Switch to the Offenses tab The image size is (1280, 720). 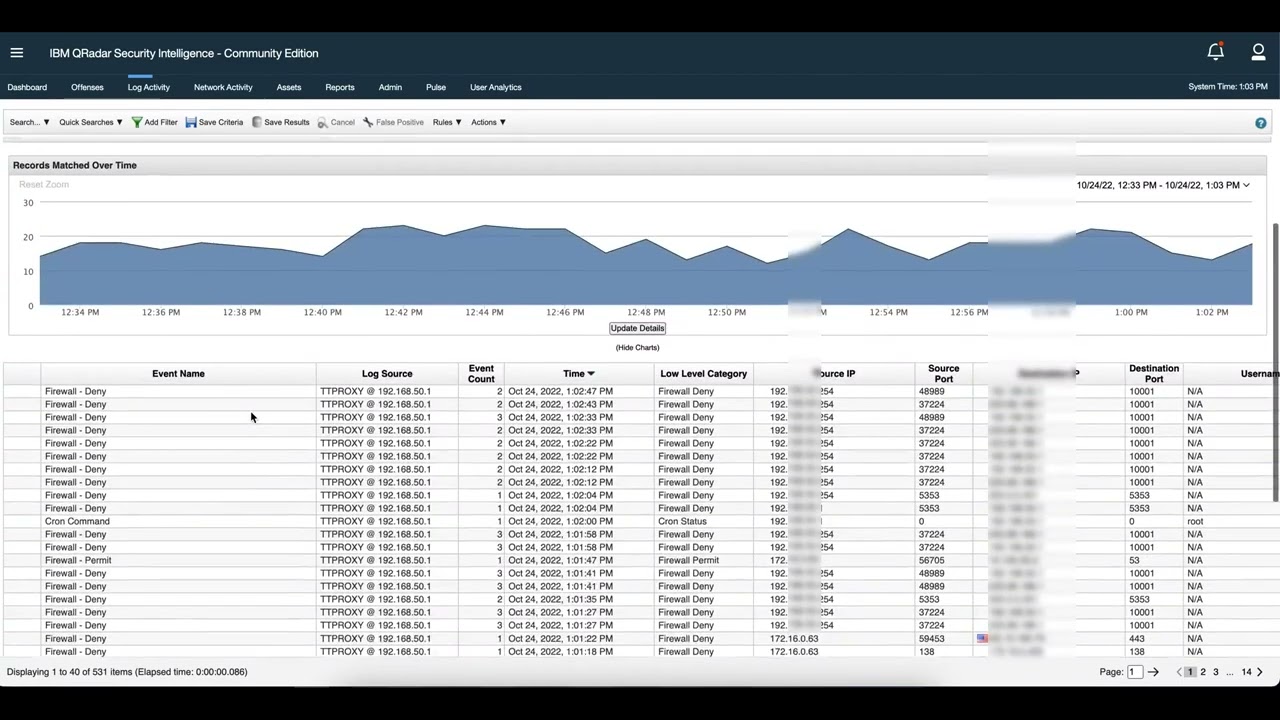point(87,87)
